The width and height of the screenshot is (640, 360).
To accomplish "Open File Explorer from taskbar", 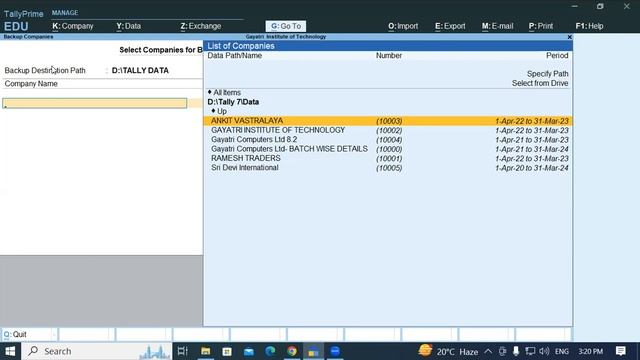I will tap(205, 351).
